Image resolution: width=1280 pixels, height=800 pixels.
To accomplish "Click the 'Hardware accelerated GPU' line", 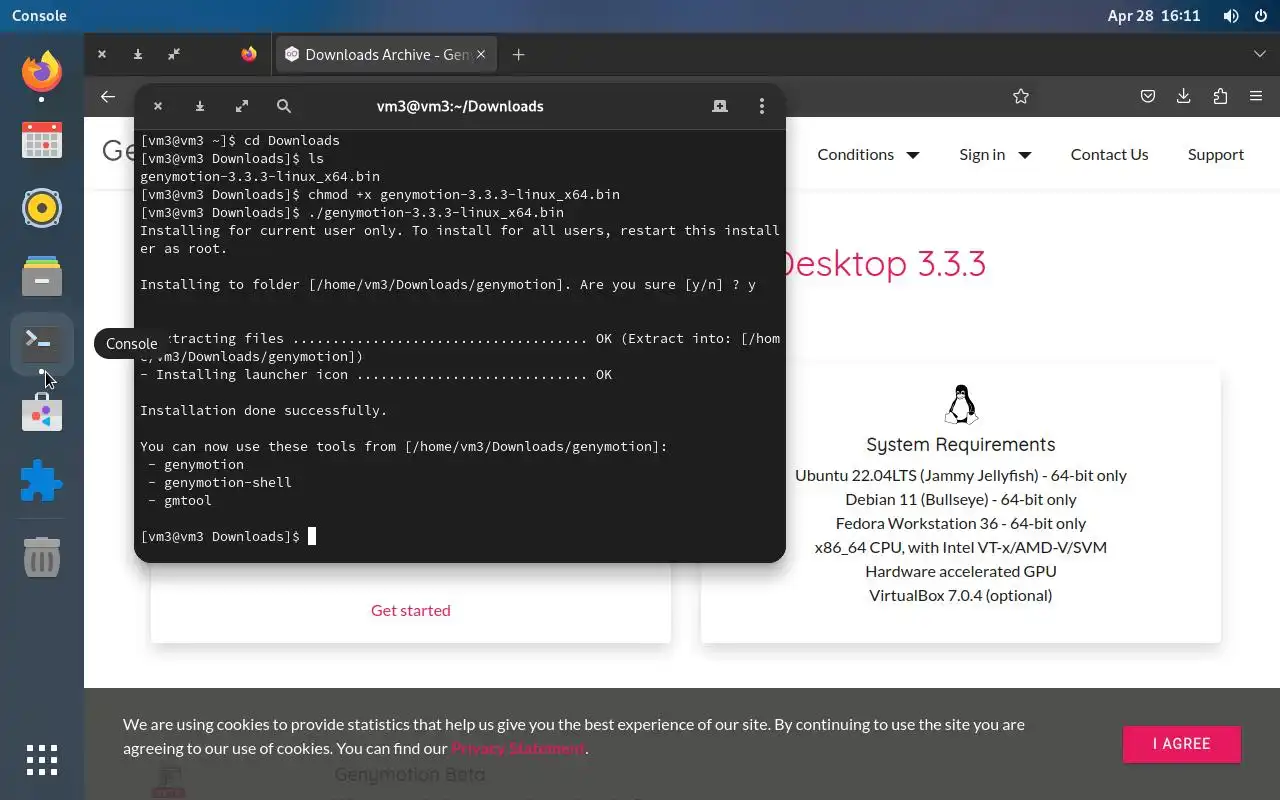I will 961,571.
